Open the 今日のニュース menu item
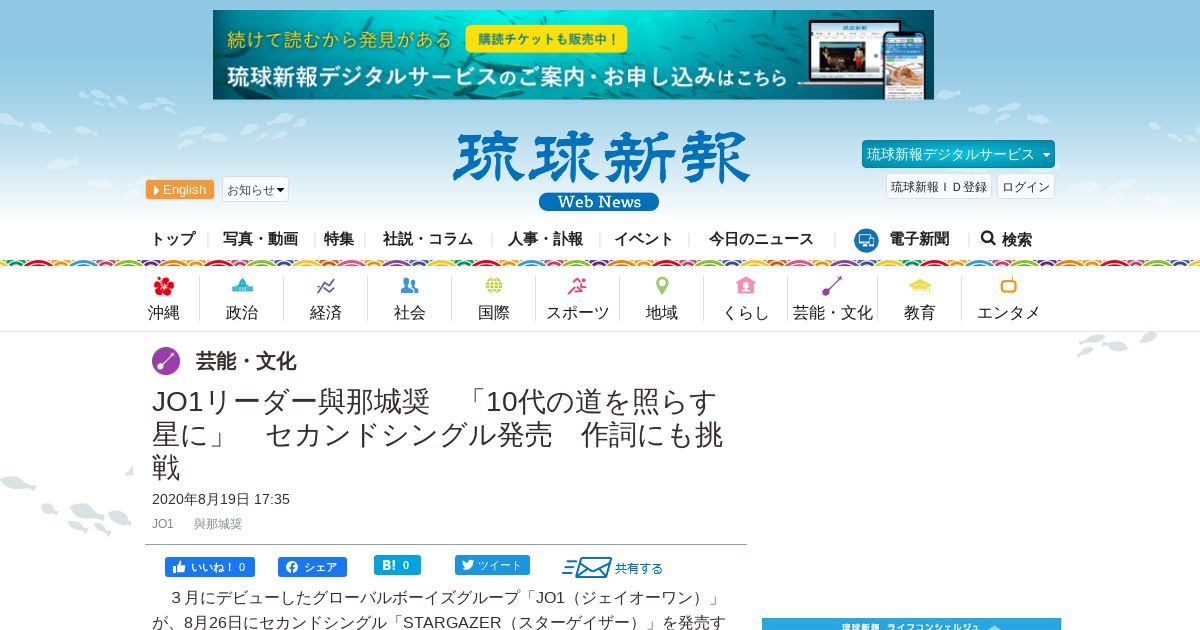This screenshot has height=630, width=1200. point(761,239)
